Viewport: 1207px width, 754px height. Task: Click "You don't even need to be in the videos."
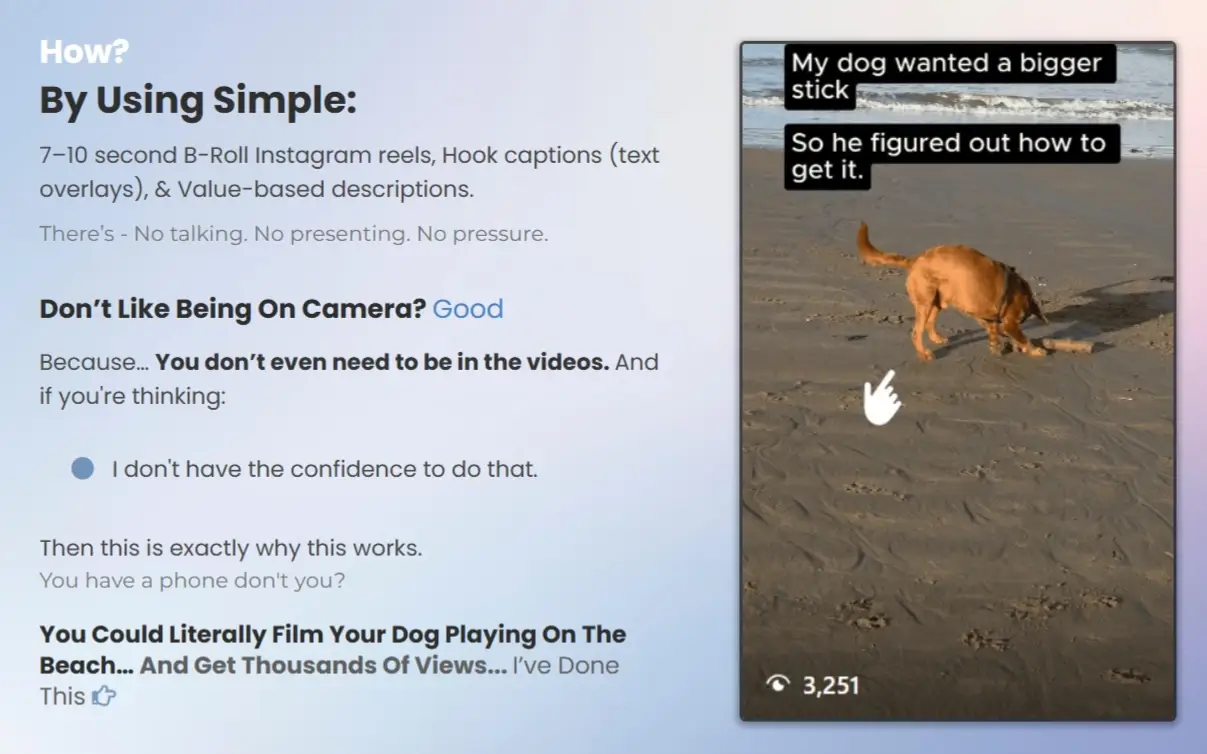click(x=382, y=362)
